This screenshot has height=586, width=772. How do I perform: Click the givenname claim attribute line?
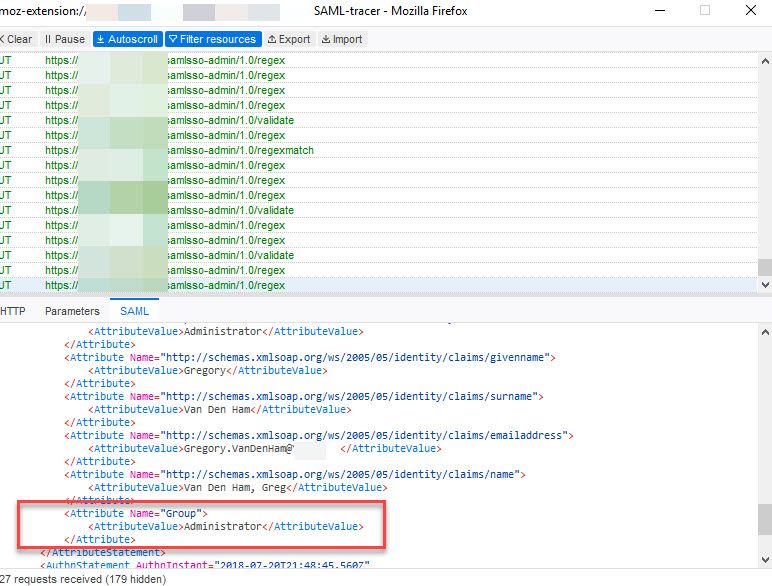(x=310, y=358)
